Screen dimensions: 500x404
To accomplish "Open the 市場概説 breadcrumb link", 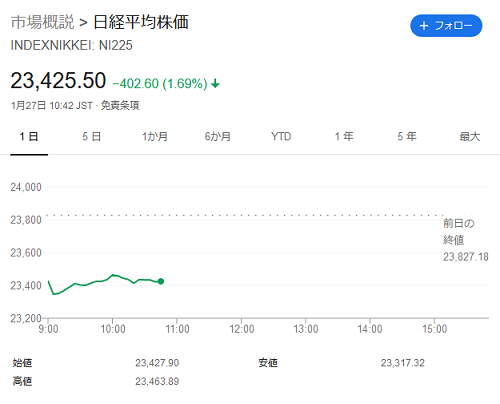I will 42,22.
